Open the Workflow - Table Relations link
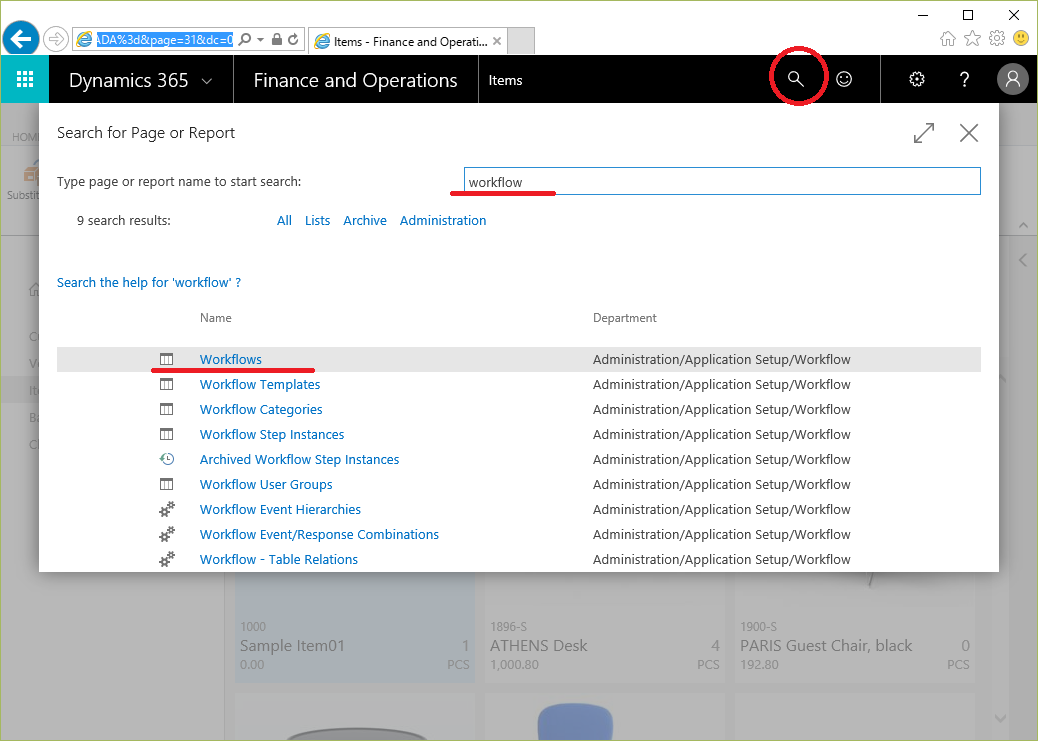 point(279,560)
